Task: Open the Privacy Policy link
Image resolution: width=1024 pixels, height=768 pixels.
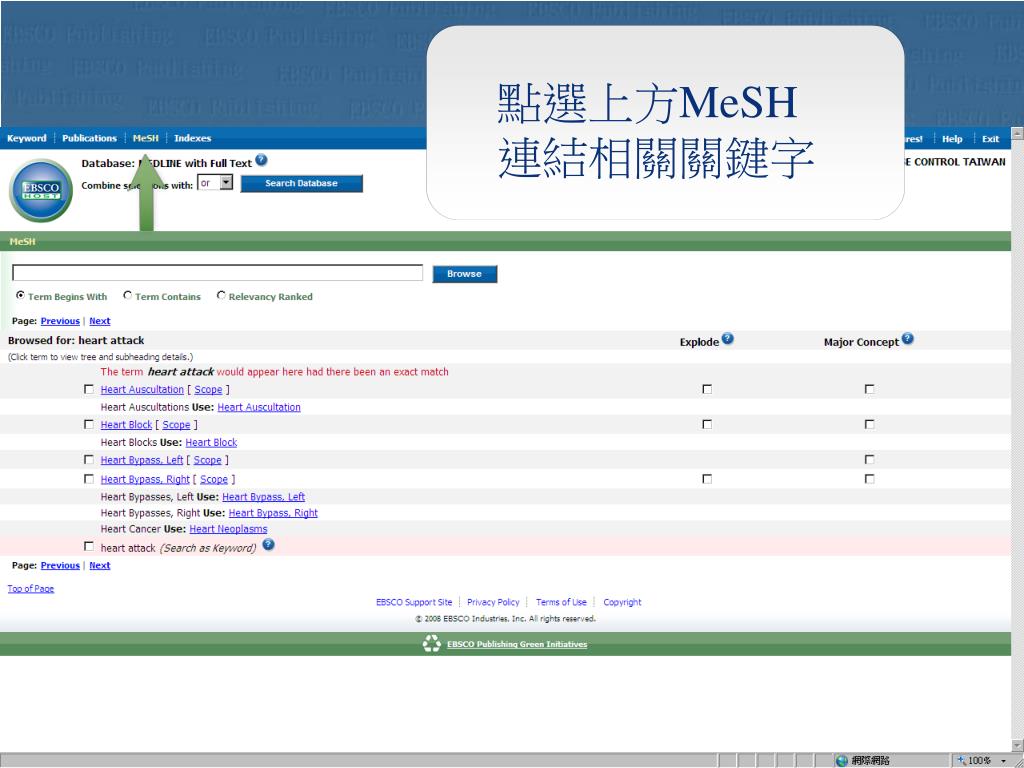Action: [493, 602]
